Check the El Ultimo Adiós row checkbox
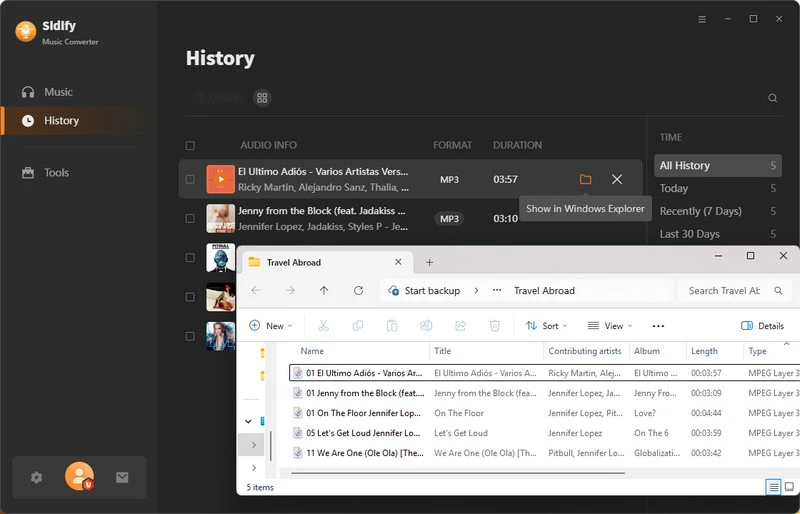The width and height of the screenshot is (800, 514). pos(190,179)
